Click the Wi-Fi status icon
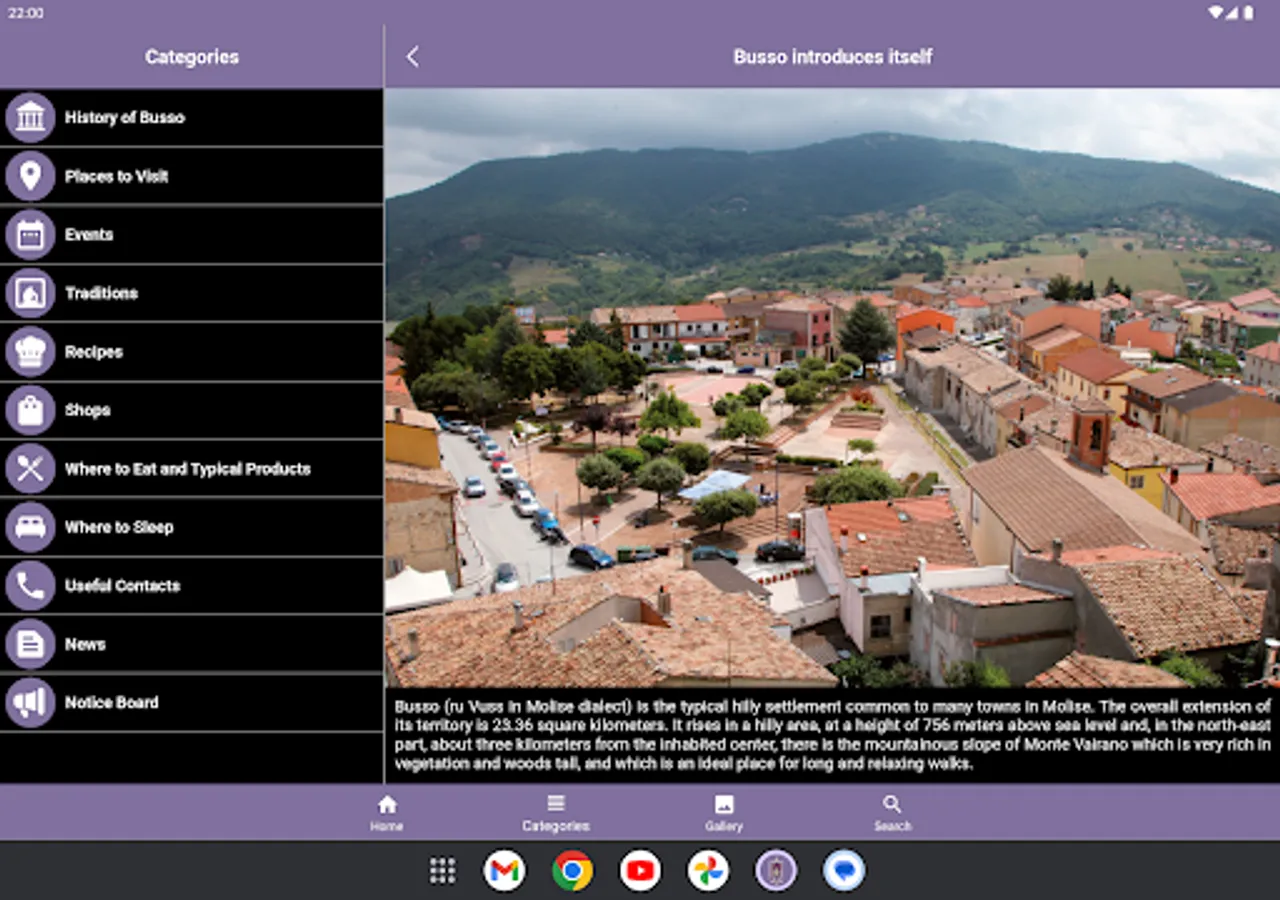 click(x=1215, y=13)
